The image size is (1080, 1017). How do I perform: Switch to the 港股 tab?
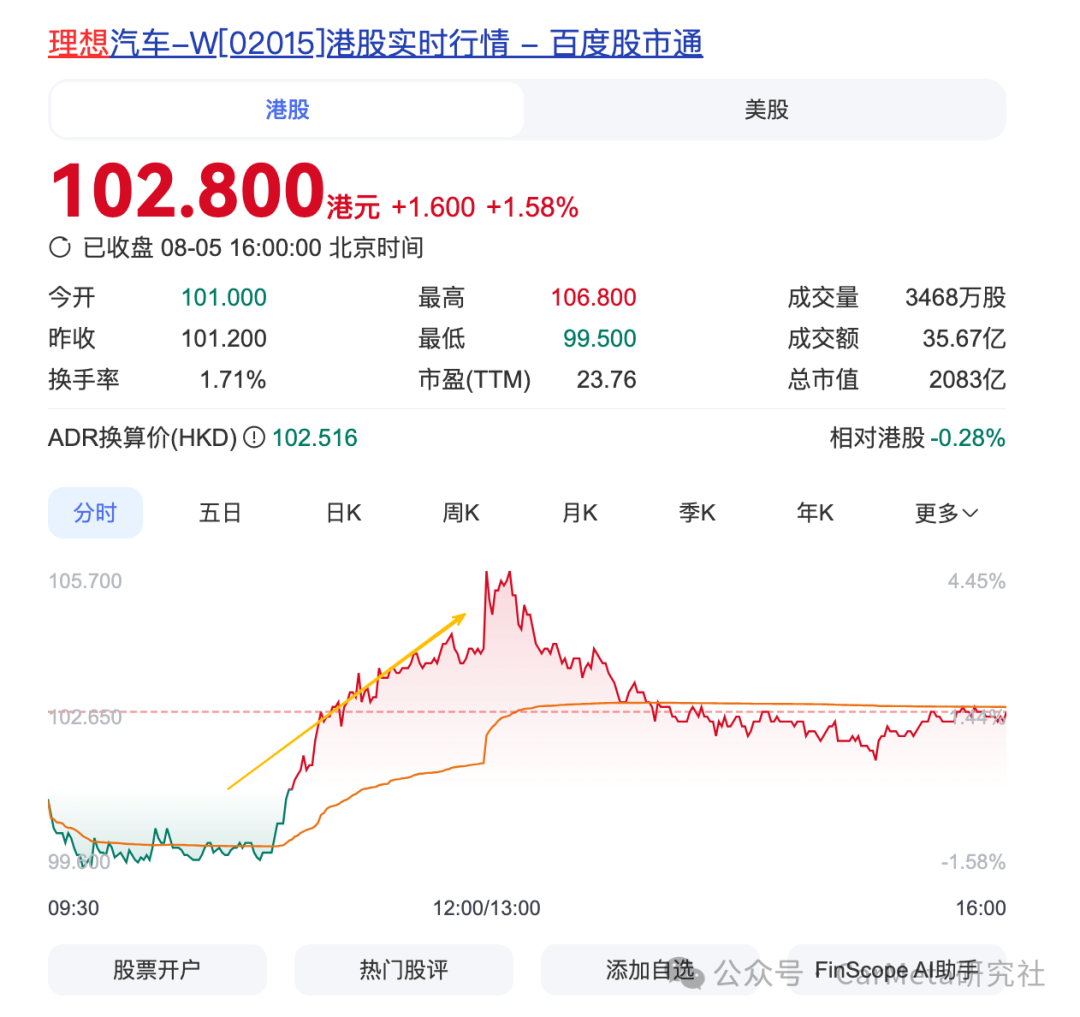point(287,109)
